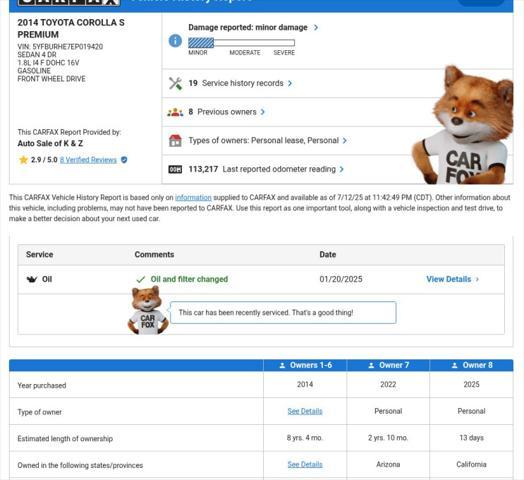The width and height of the screenshot is (524, 480).
Task: Click the verified shield badge icon
Action: pos(124,160)
